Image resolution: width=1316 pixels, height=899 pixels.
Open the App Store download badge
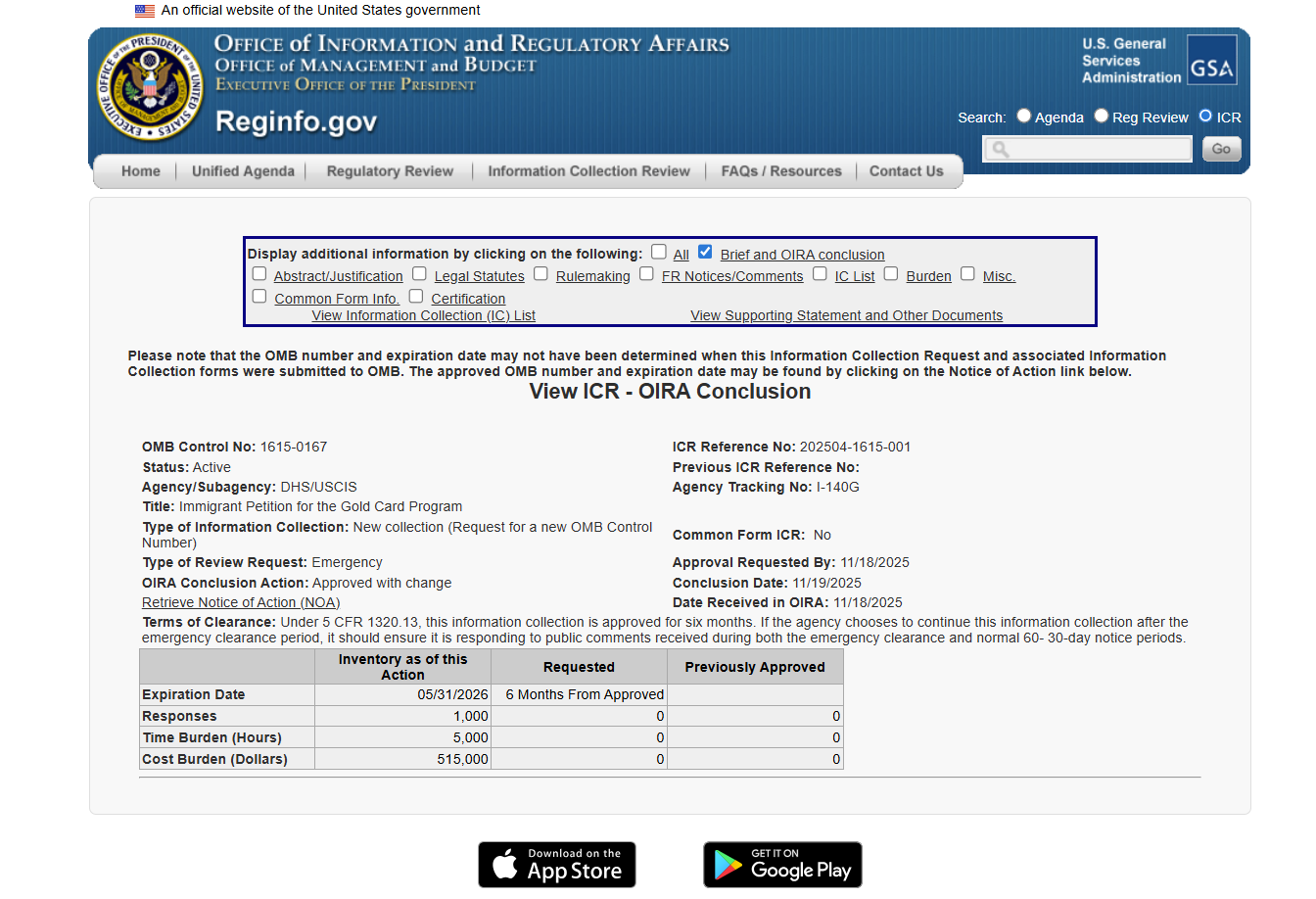[x=557, y=865]
